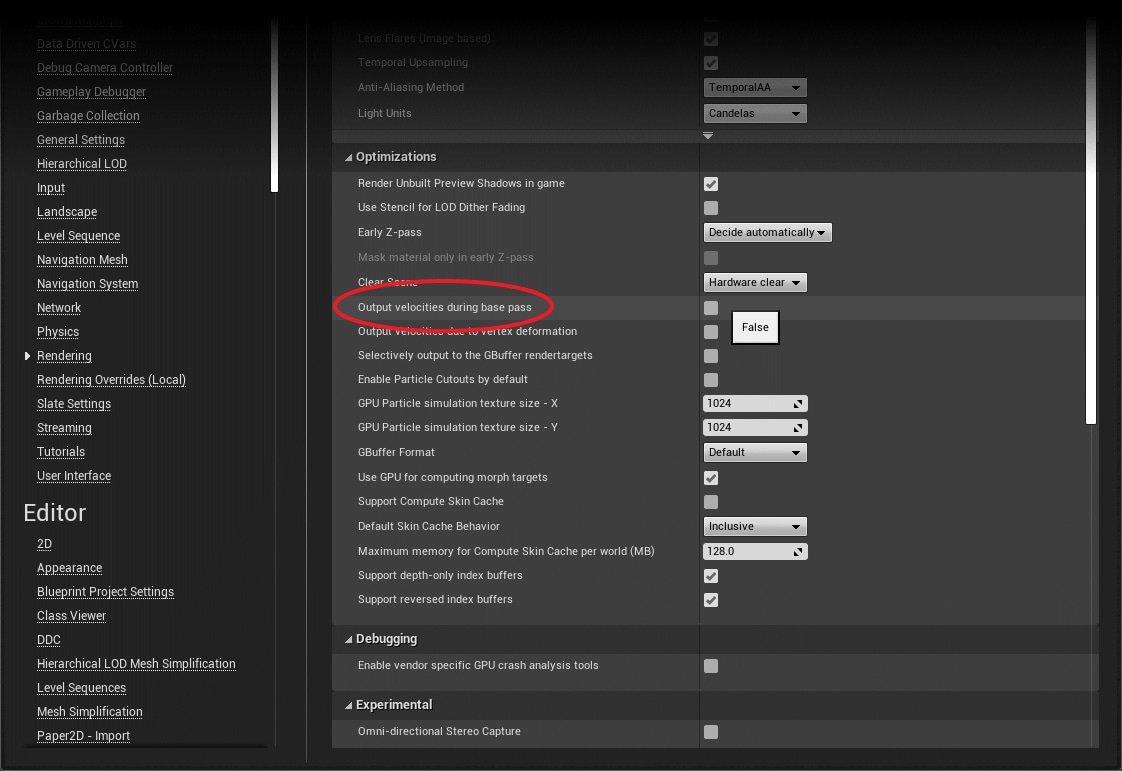
Task: Toggle the "Output velocities during base pass" checkbox
Action: [x=710, y=307]
